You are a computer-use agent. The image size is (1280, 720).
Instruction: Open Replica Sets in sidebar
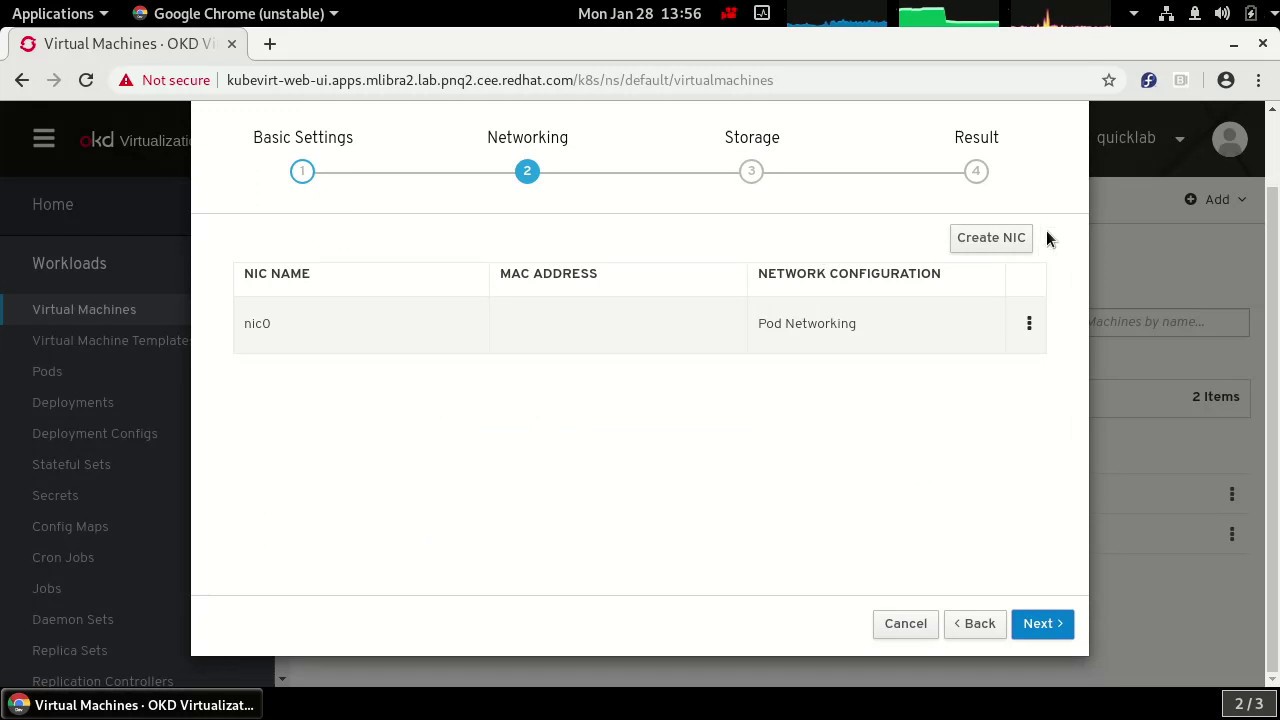coord(70,650)
